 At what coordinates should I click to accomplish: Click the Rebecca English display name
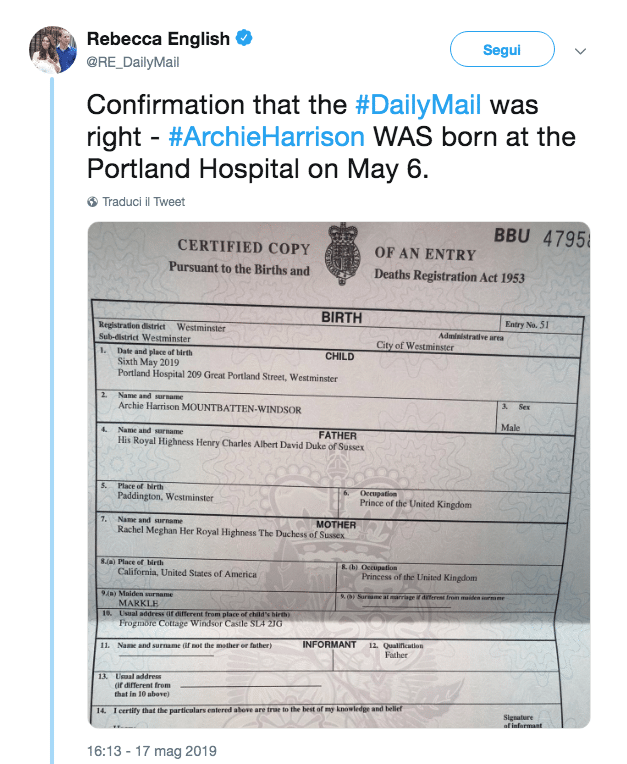pos(158,39)
